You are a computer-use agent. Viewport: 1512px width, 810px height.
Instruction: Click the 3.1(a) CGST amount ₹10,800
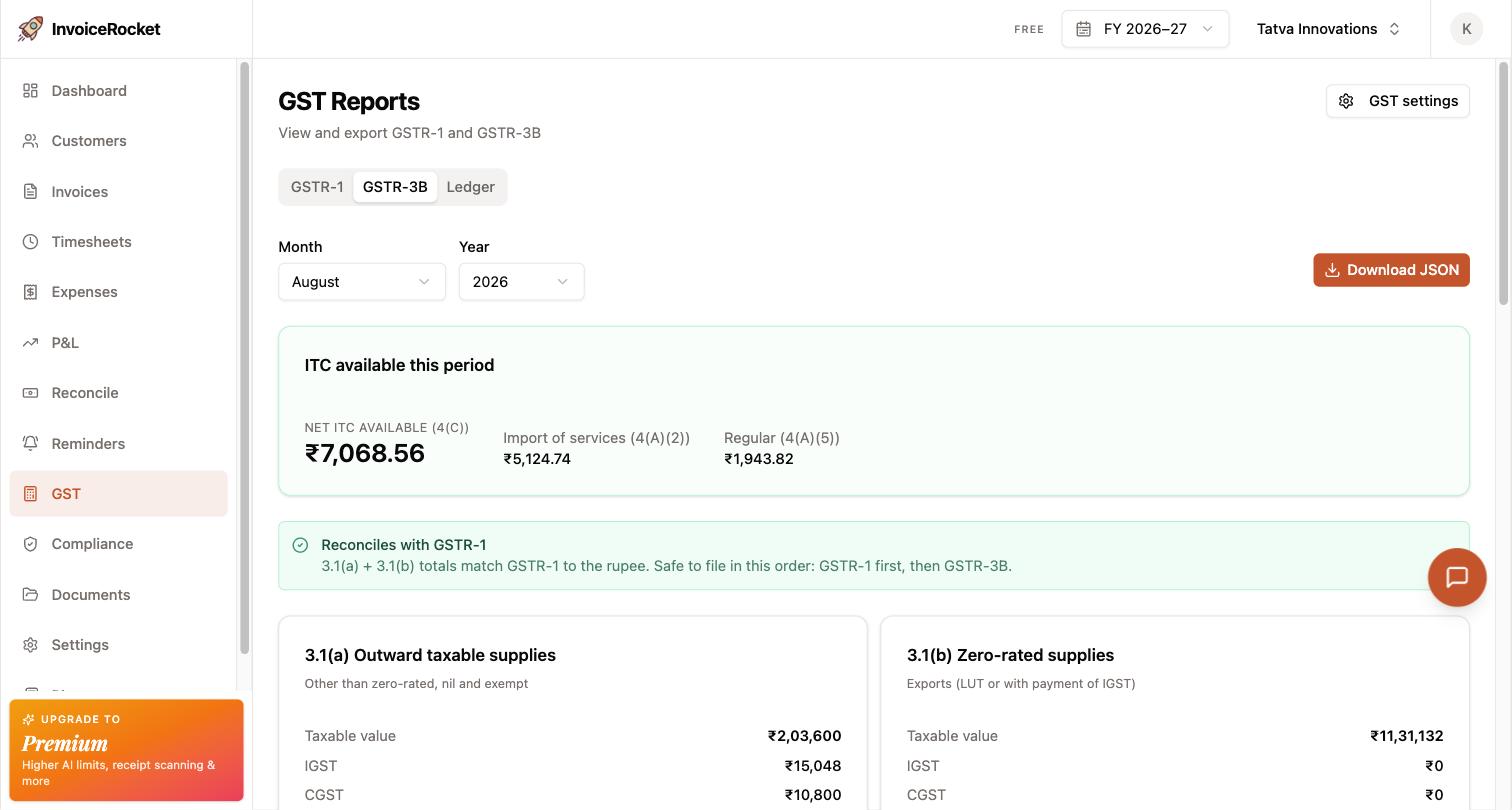coord(813,795)
